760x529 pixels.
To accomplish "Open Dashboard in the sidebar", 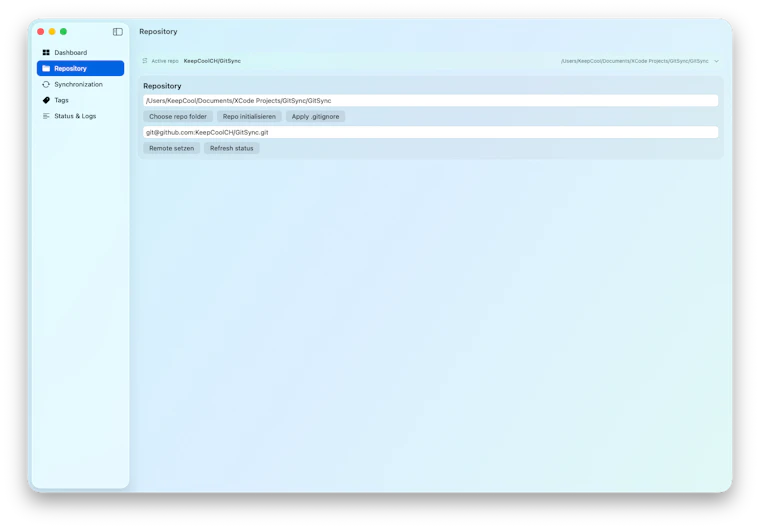I will (x=80, y=52).
